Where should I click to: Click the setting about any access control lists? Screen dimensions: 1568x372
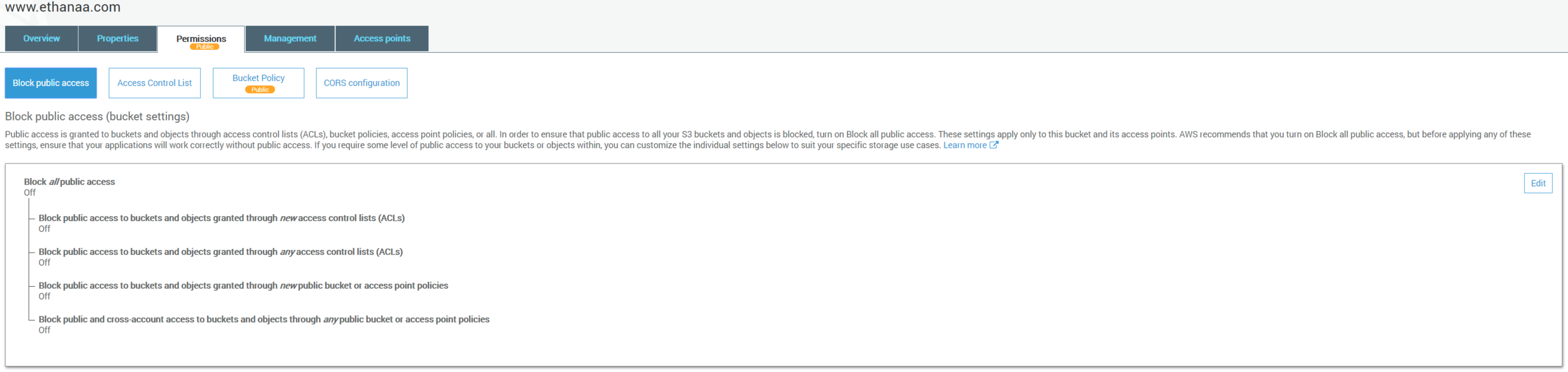tap(221, 252)
